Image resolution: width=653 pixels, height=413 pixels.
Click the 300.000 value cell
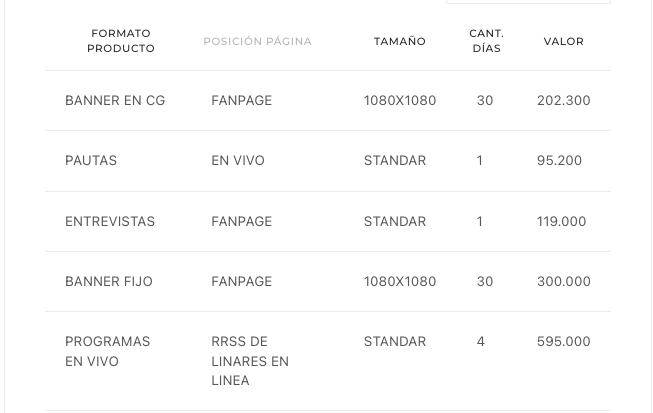563,281
